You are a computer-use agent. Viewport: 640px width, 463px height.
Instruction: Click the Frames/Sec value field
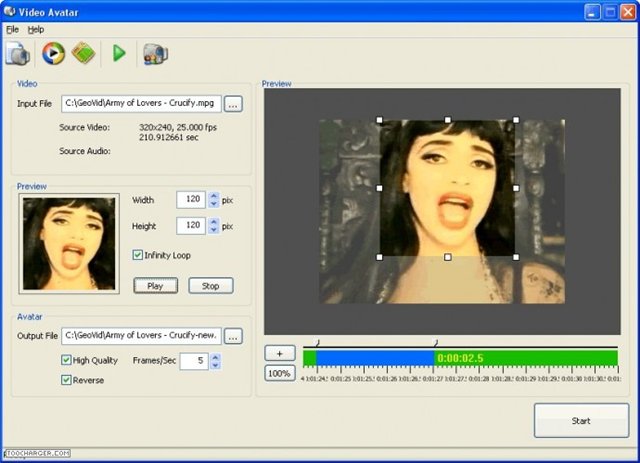point(194,361)
